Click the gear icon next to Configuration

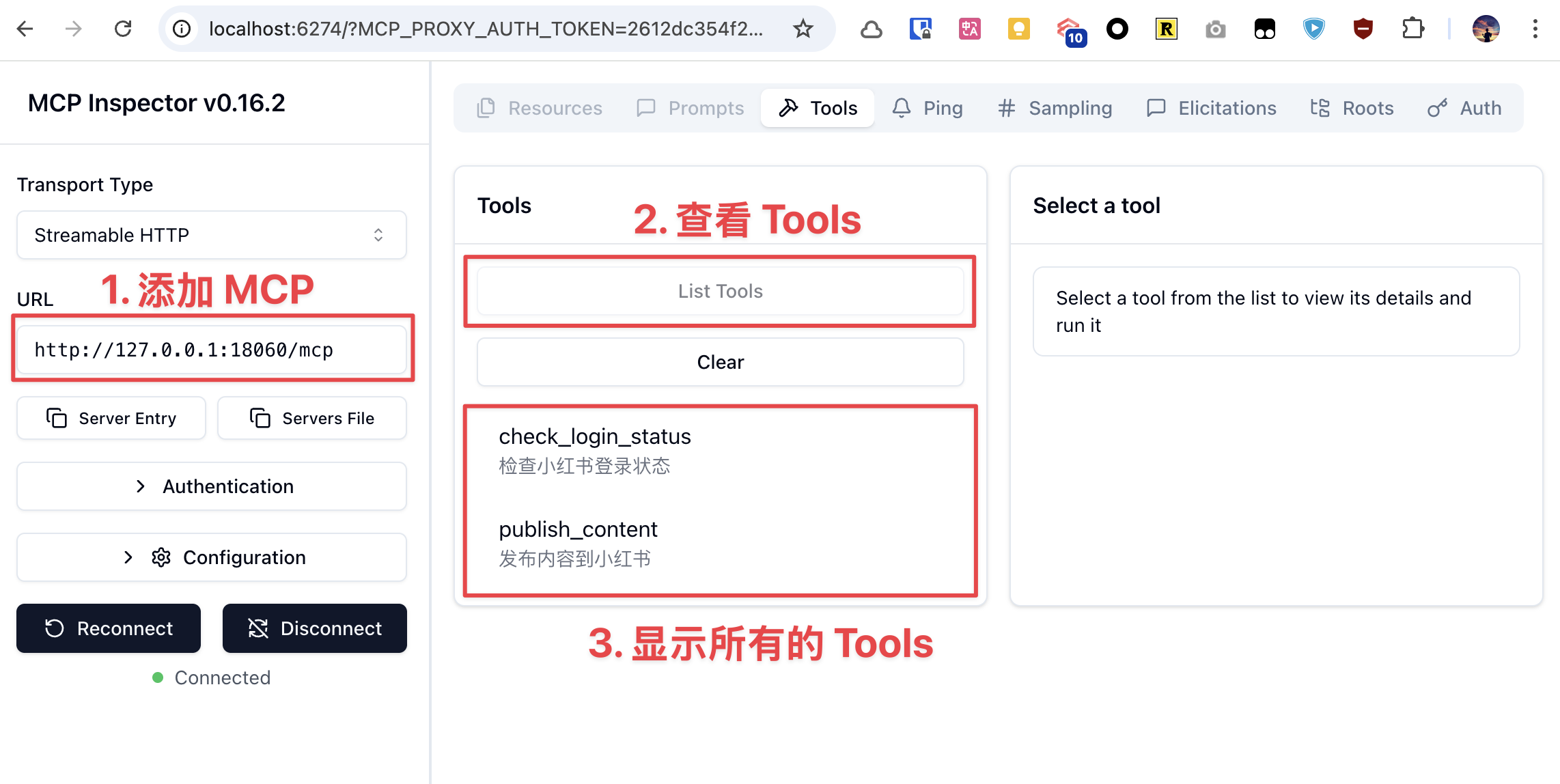coord(161,557)
